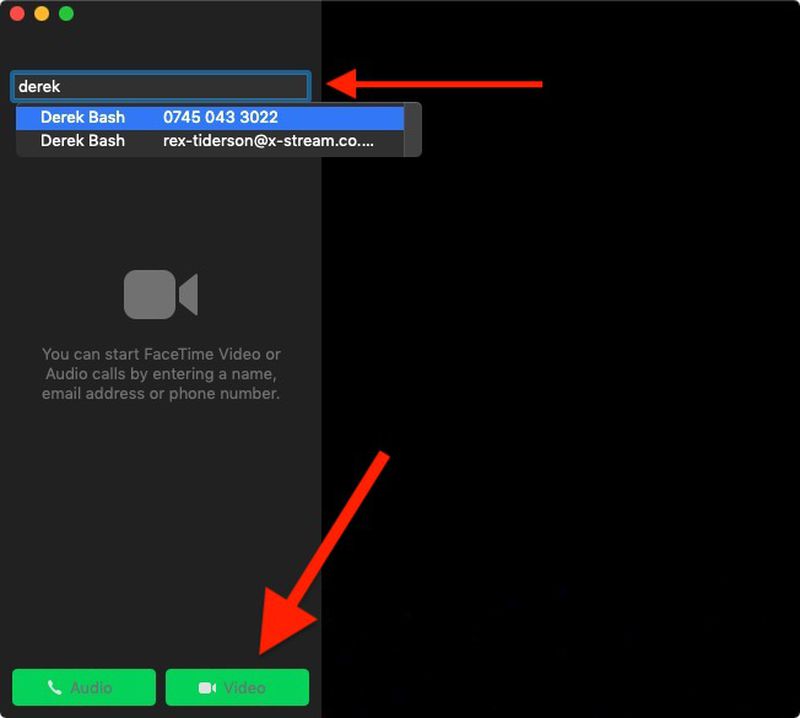Click Derek Bash in the second suggestion row

point(83,140)
